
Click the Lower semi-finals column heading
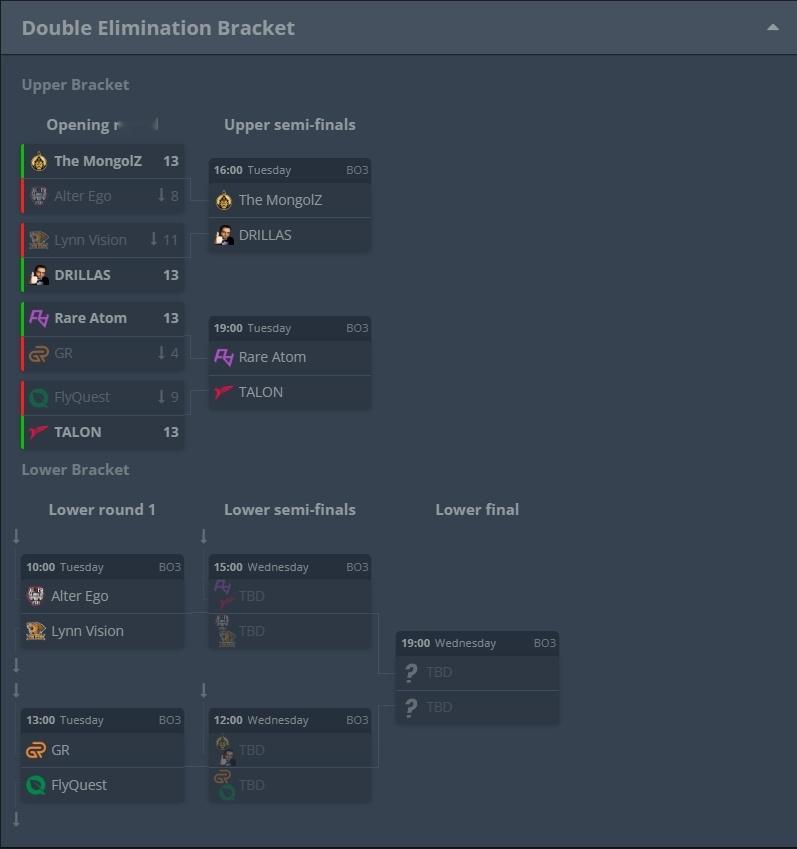(x=290, y=510)
